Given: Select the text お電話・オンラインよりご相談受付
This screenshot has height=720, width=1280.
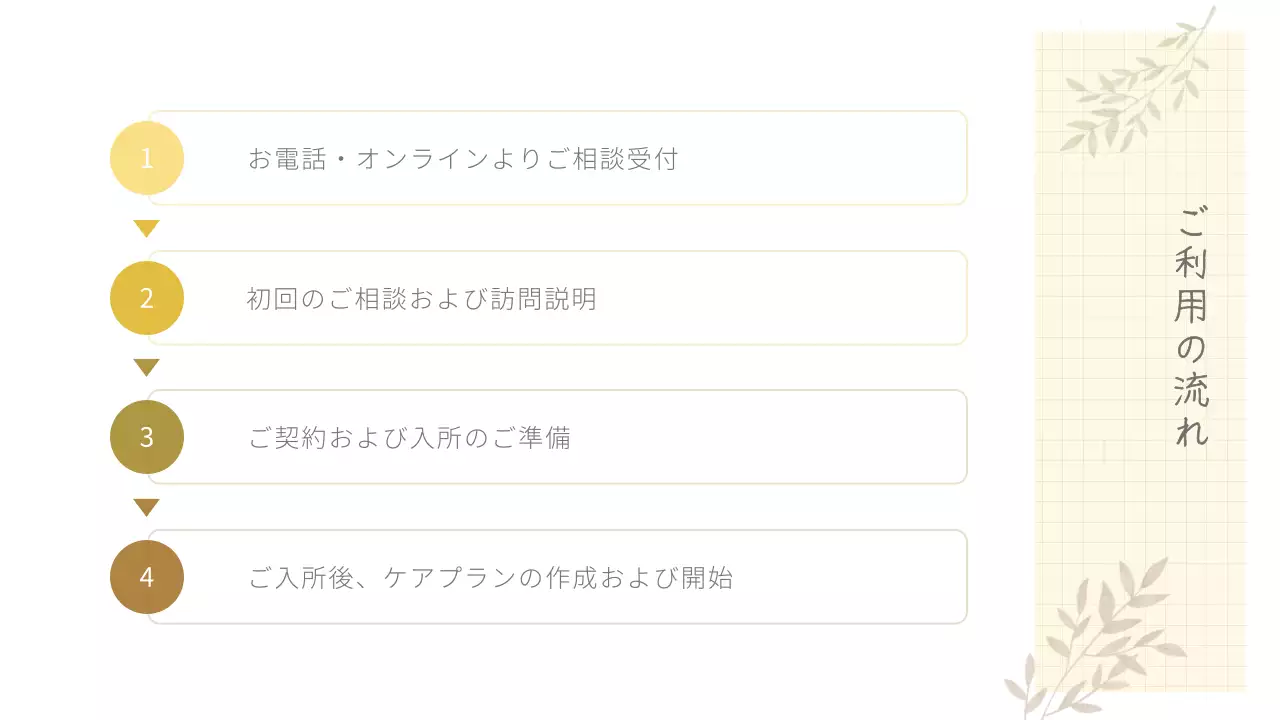Looking at the screenshot, I should tap(463, 159).
